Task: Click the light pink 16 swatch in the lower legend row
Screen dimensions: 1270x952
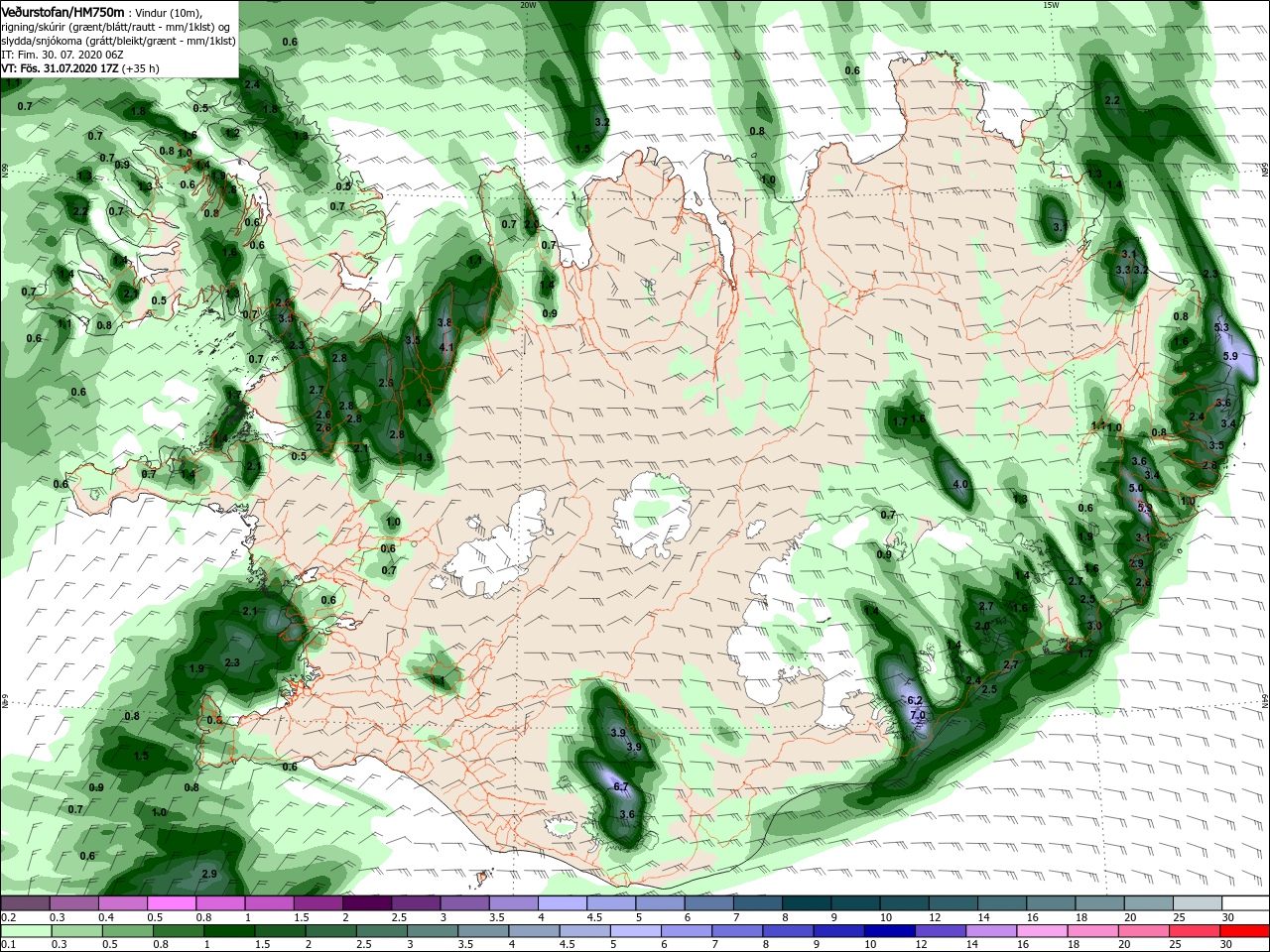Action: [1041, 931]
